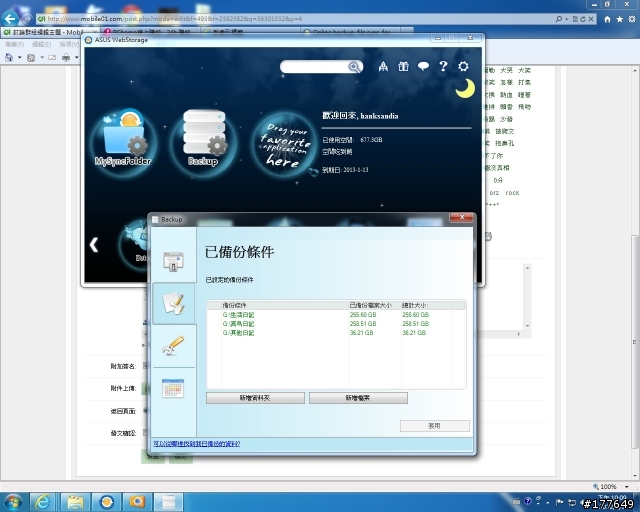This screenshot has width=640, height=512.
Task: Open the 檔案(F) browser menu
Action: pos(14,44)
